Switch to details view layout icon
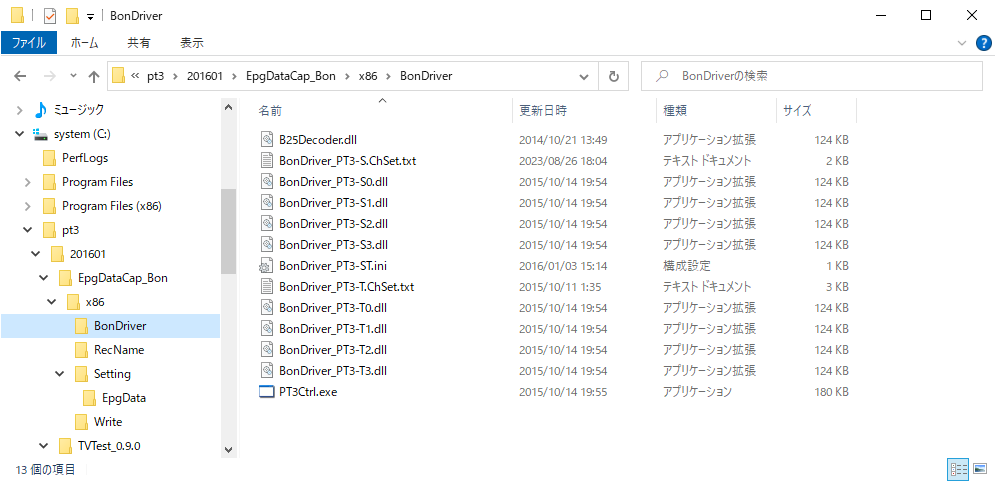This screenshot has width=996, height=482. coord(957,469)
